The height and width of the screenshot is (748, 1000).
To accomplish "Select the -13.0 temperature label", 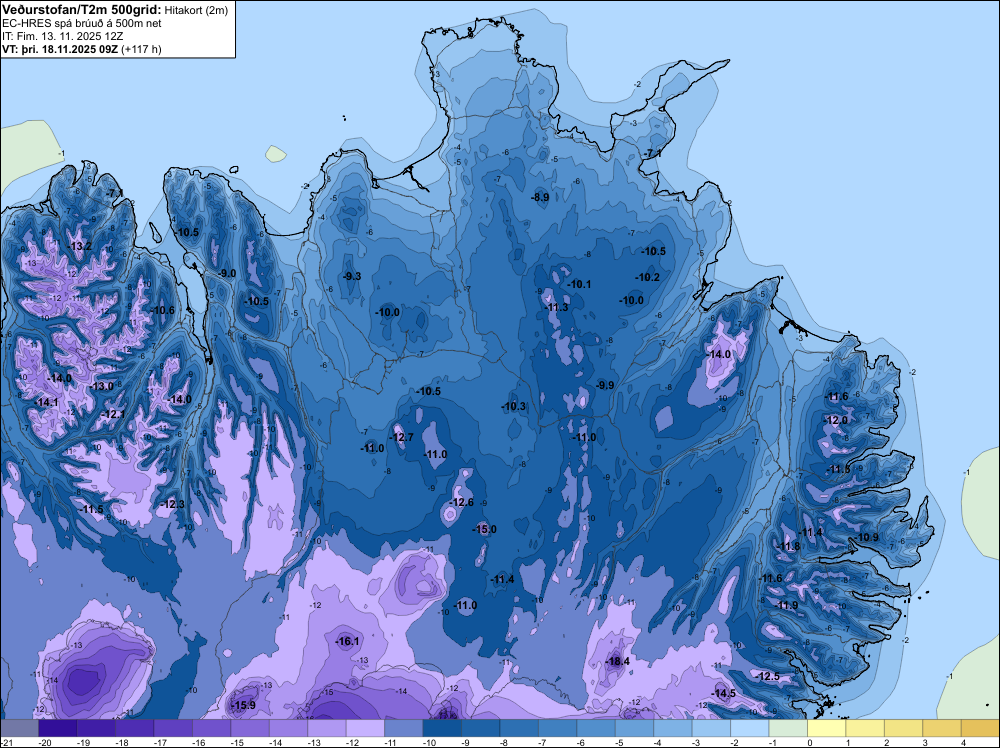I will coord(102,386).
